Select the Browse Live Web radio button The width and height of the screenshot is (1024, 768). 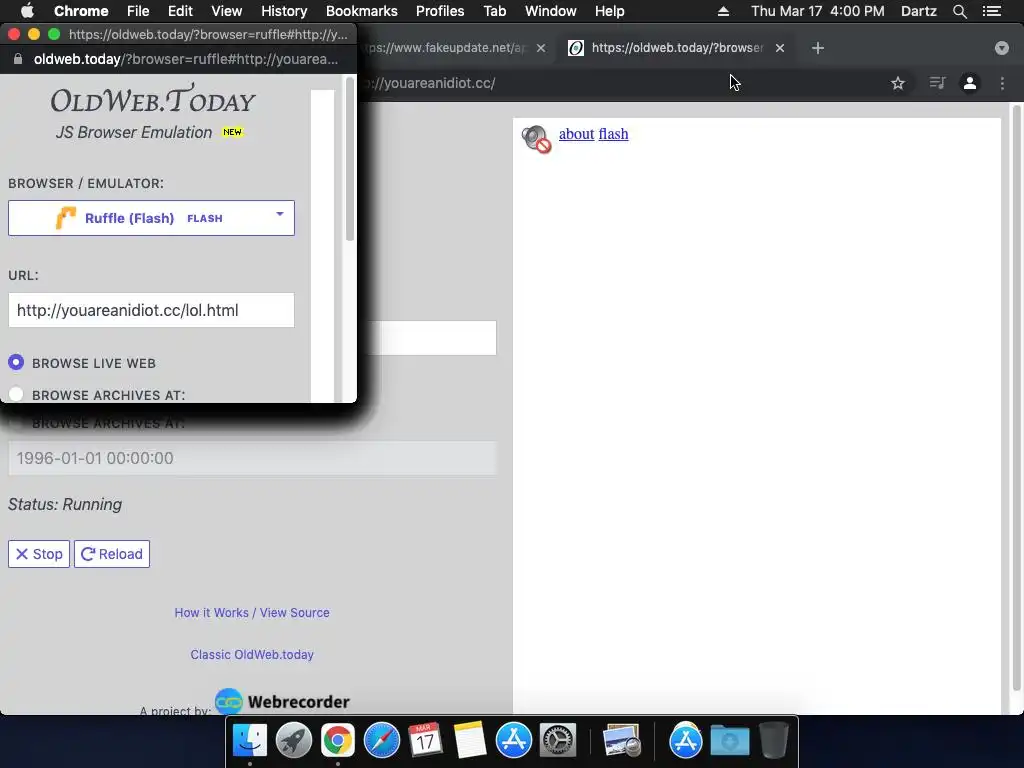(16, 362)
